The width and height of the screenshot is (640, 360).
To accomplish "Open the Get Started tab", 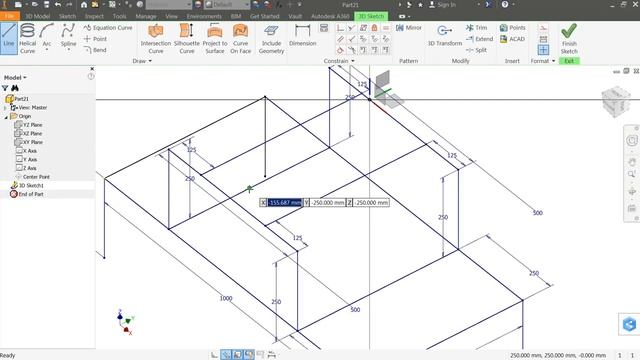I will (x=264, y=16).
